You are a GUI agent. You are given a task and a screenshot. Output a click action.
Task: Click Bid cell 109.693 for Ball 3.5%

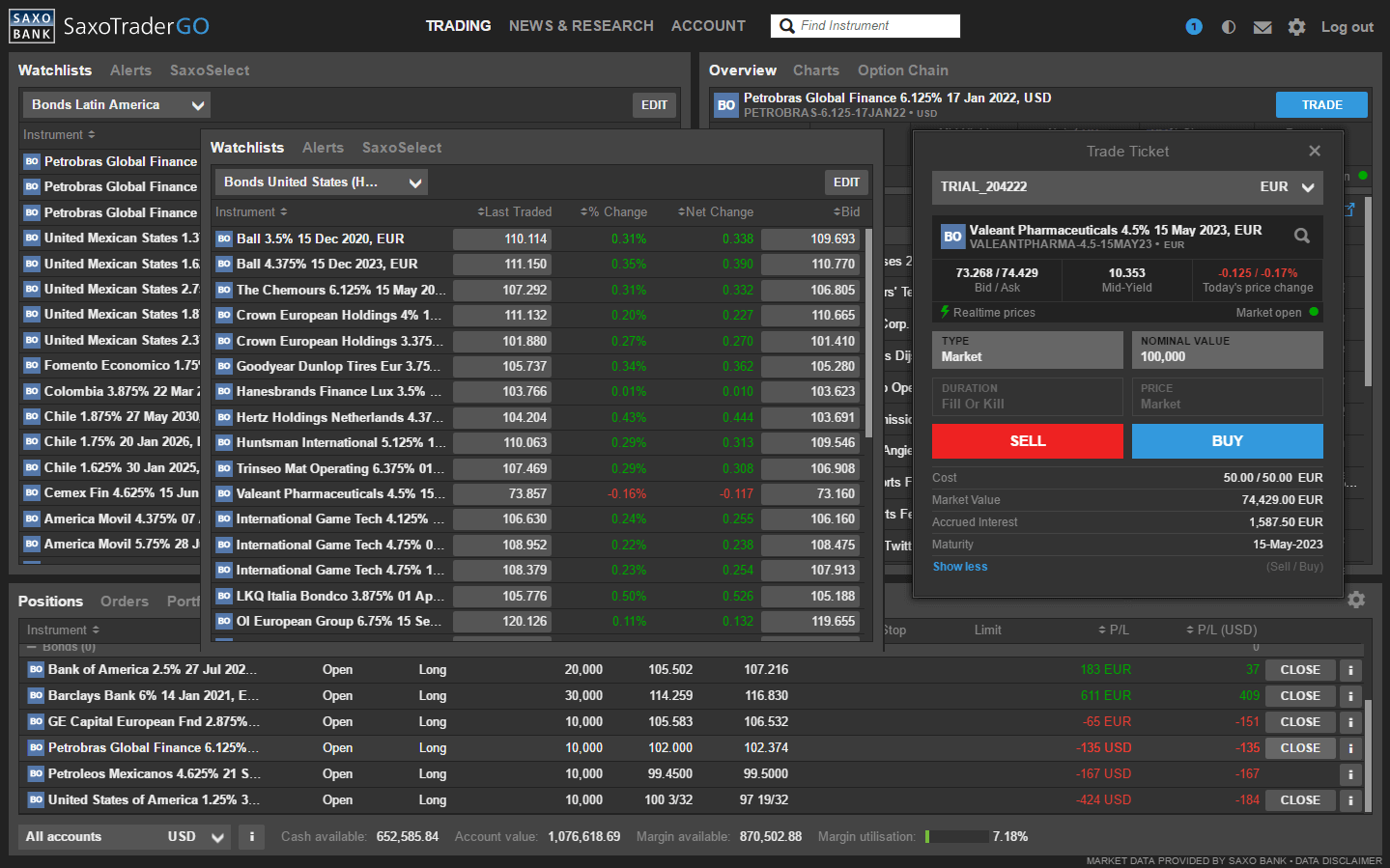(809, 238)
